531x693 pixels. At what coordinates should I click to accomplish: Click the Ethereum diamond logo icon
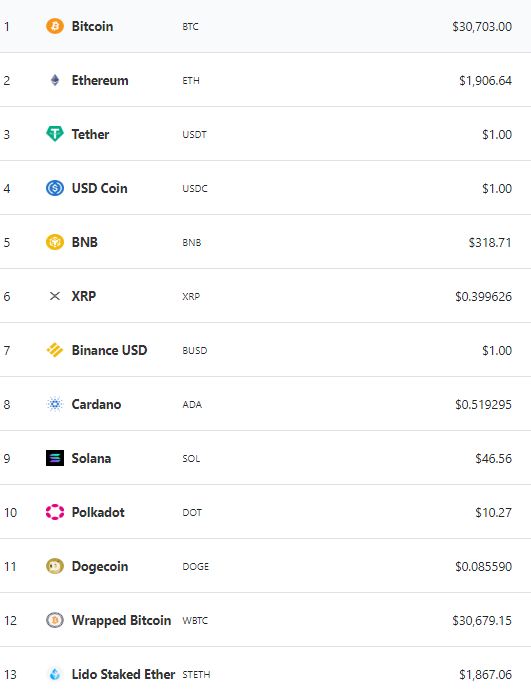55,80
